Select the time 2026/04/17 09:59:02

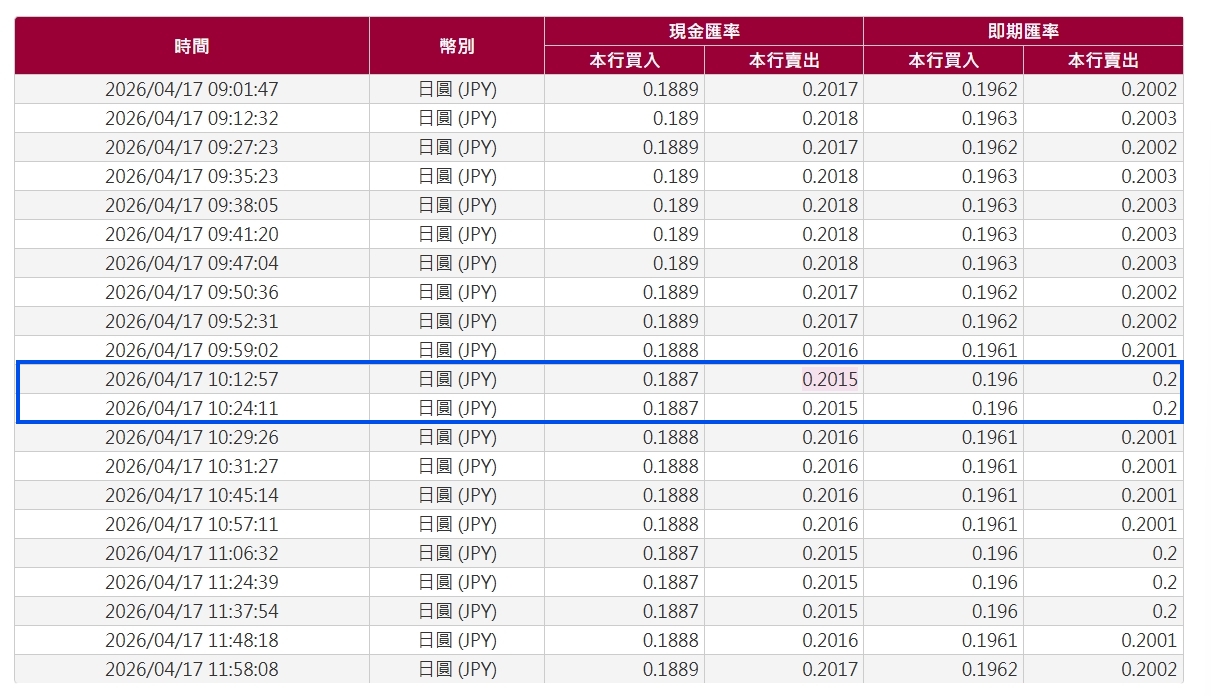coord(192,350)
